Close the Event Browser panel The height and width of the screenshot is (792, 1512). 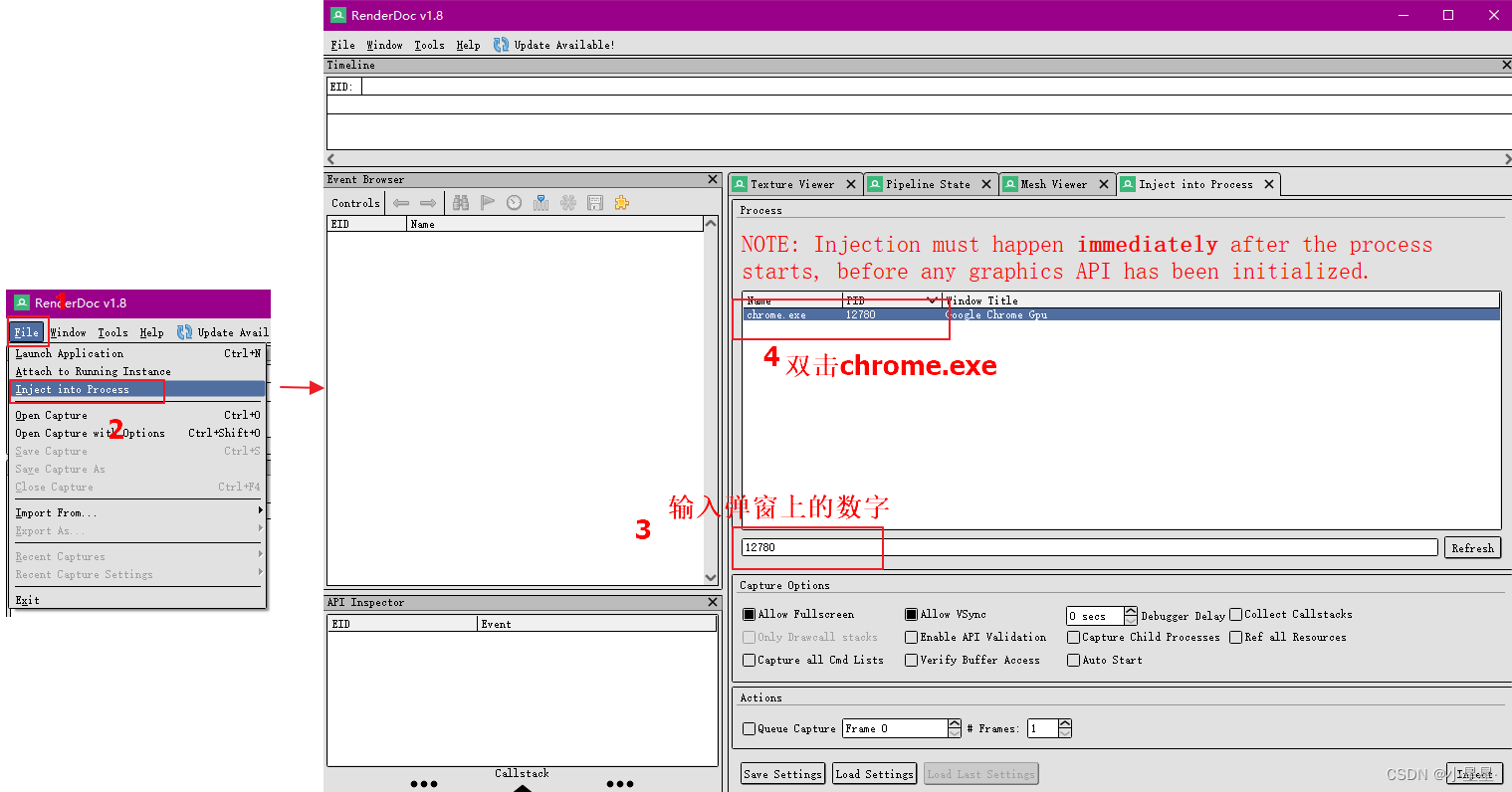tap(713, 179)
